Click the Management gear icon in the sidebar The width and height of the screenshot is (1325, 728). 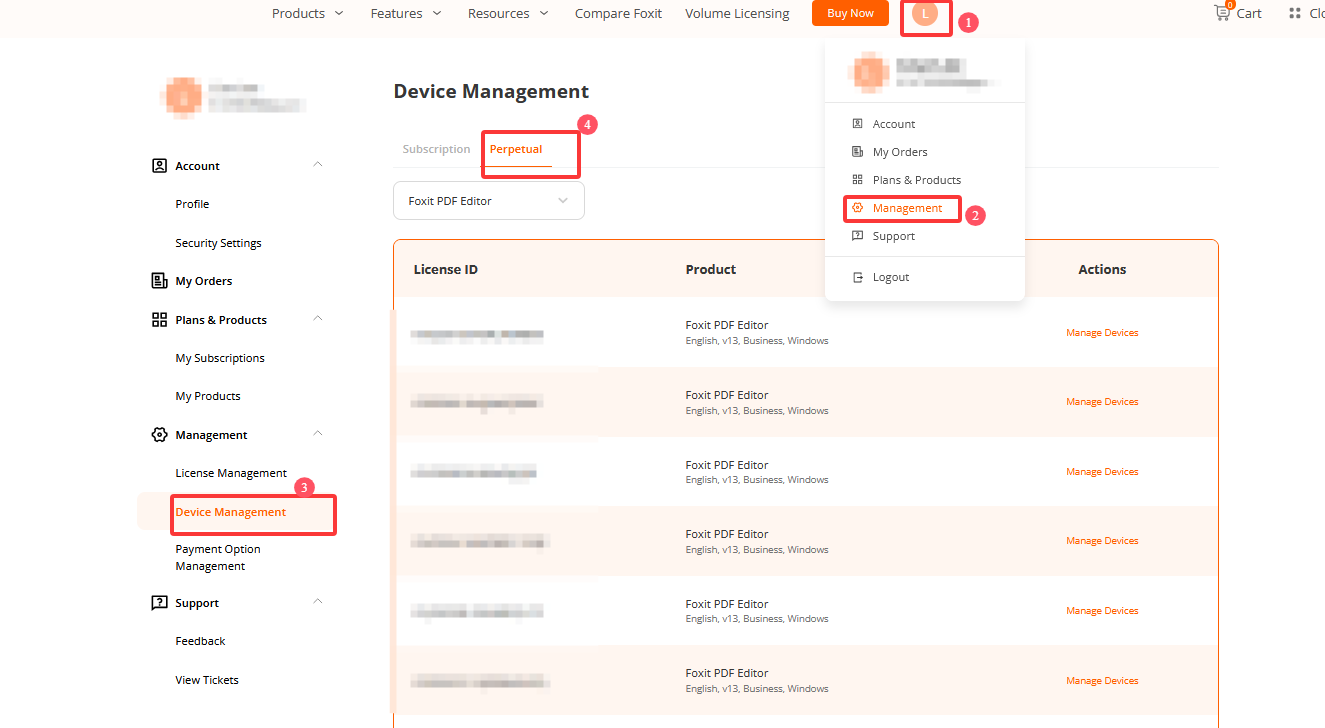tap(159, 435)
